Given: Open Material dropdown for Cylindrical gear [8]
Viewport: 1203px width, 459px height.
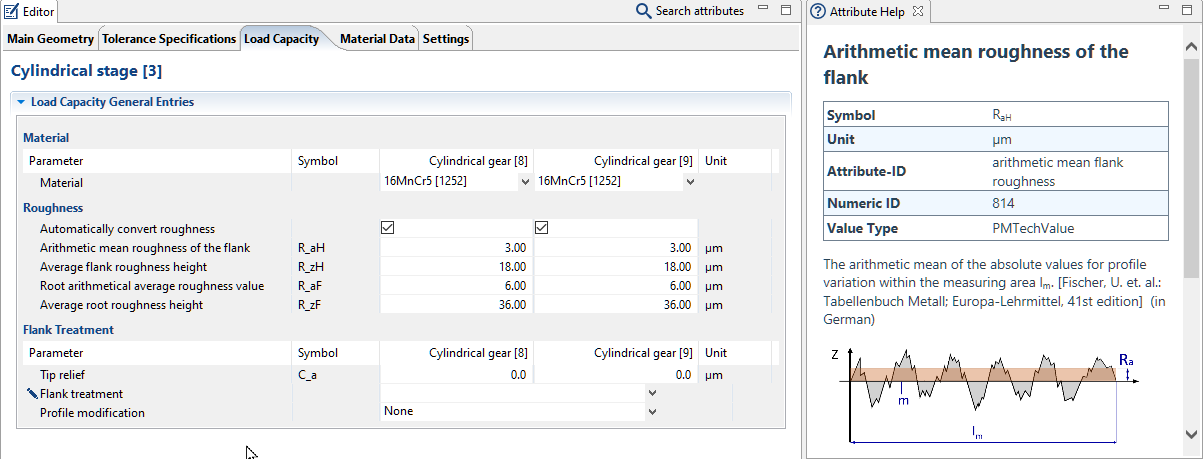Looking at the screenshot, I should pyautogui.click(x=525, y=182).
